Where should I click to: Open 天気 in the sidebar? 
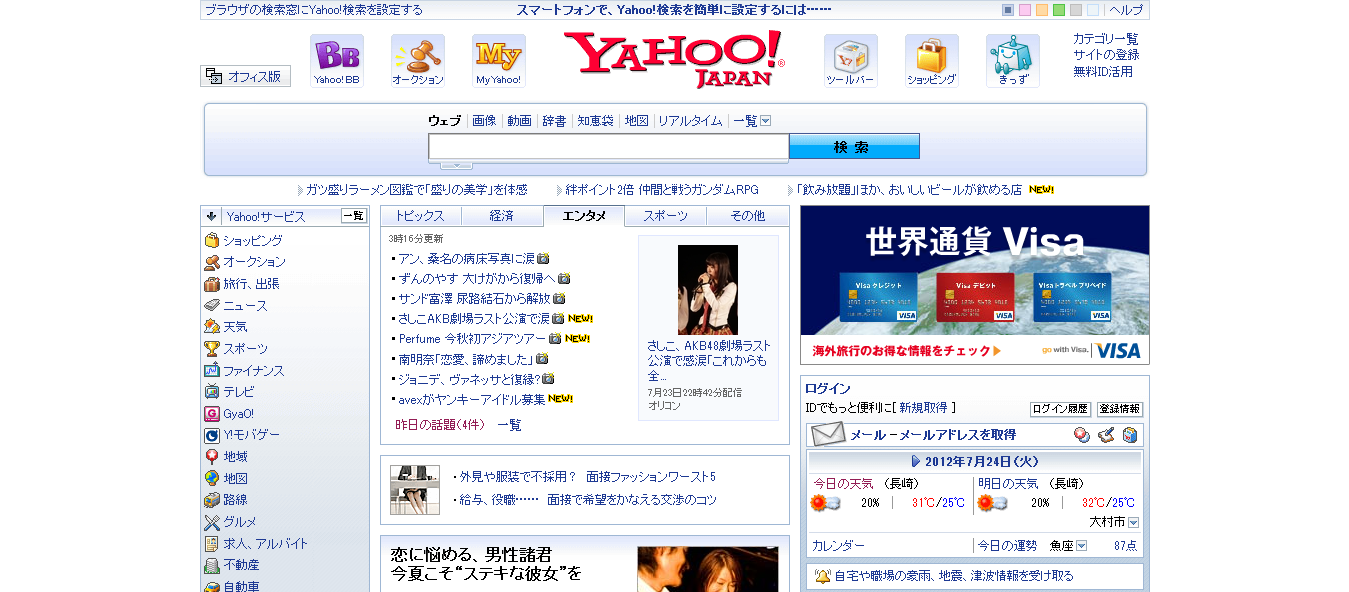235,327
